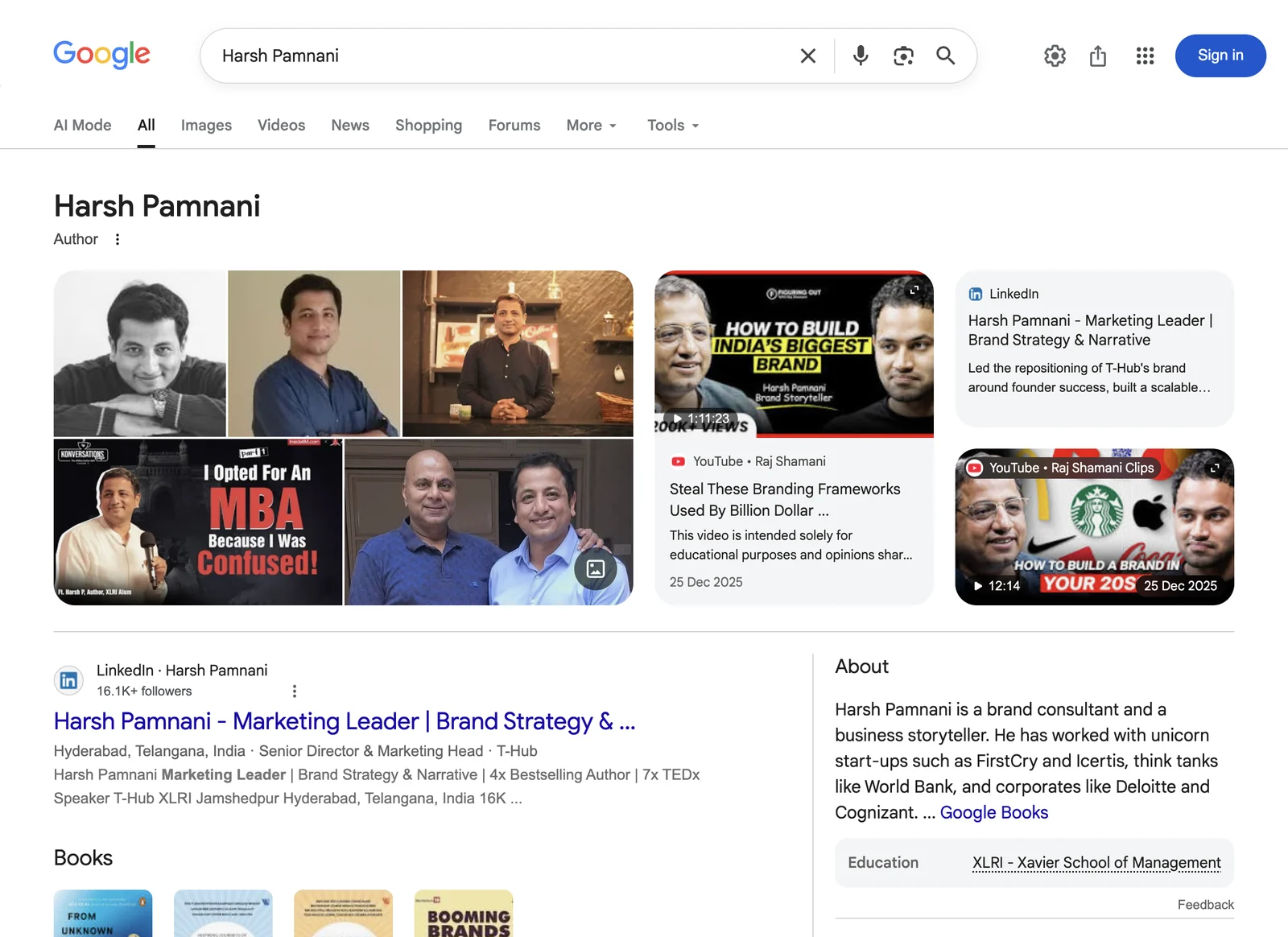Viewport: 1288px width, 937px height.
Task: Open Google apps grid icon
Action: [x=1145, y=56]
